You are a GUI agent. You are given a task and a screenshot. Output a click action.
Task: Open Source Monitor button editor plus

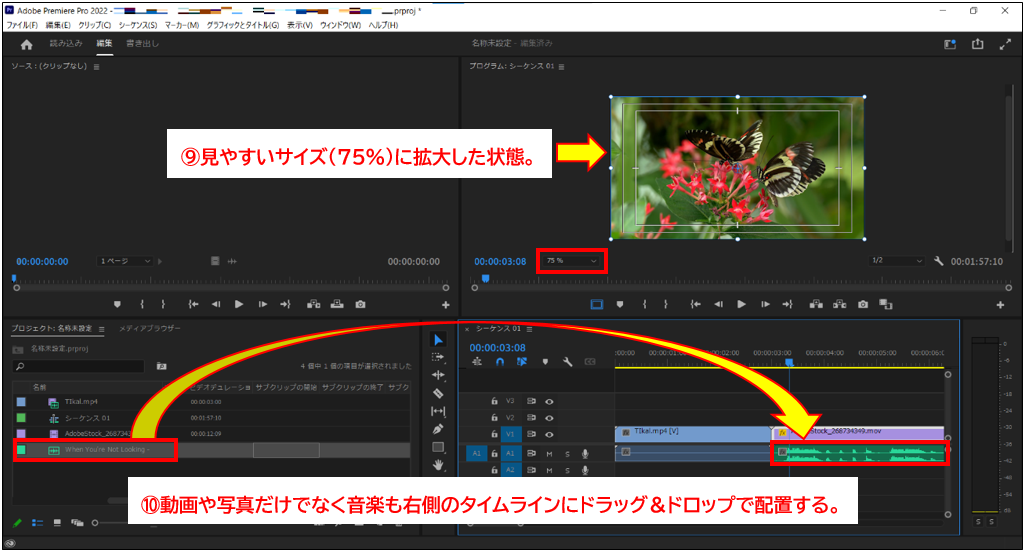(446, 305)
